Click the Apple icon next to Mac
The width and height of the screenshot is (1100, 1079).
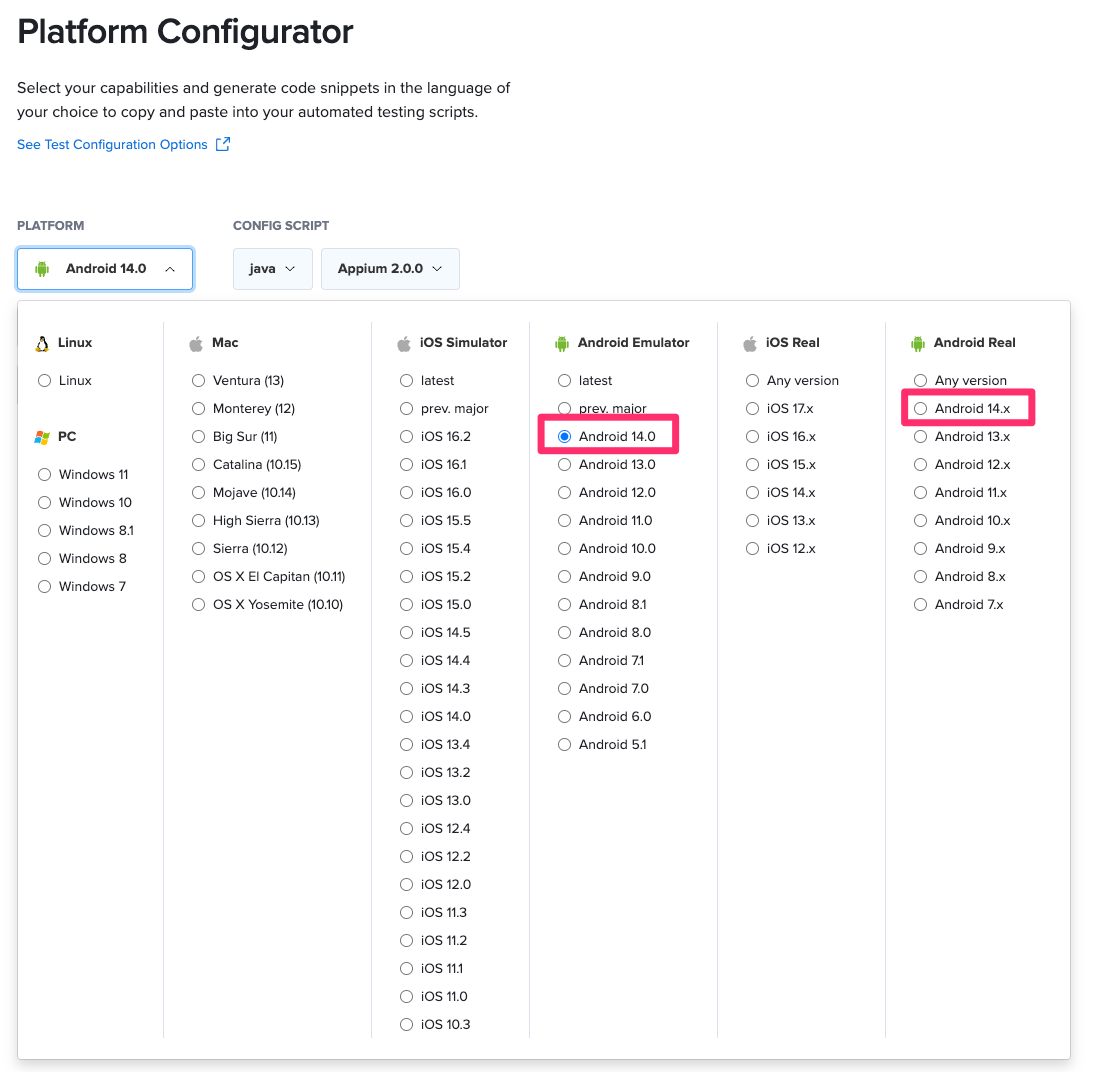pos(196,343)
